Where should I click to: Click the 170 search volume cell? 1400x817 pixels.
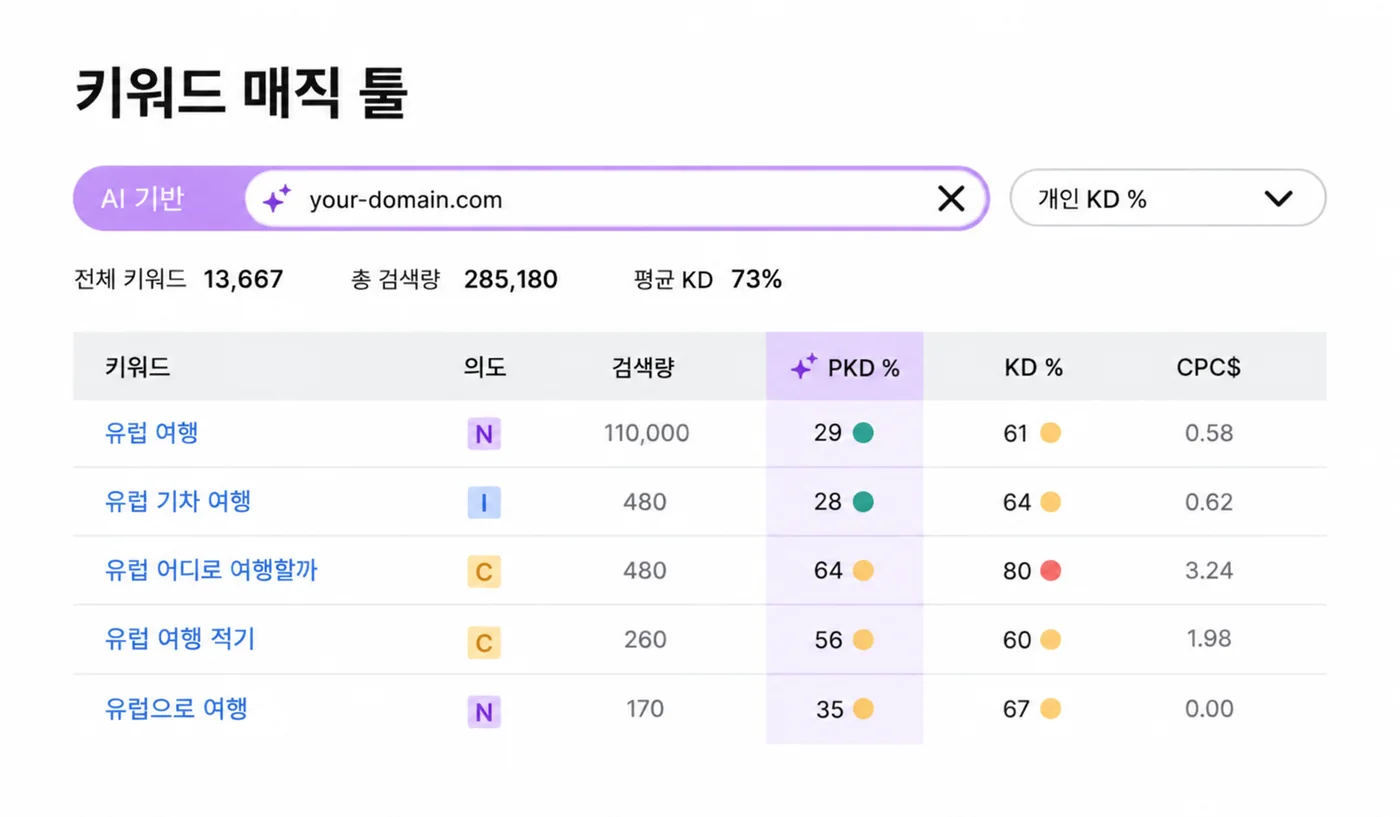645,709
